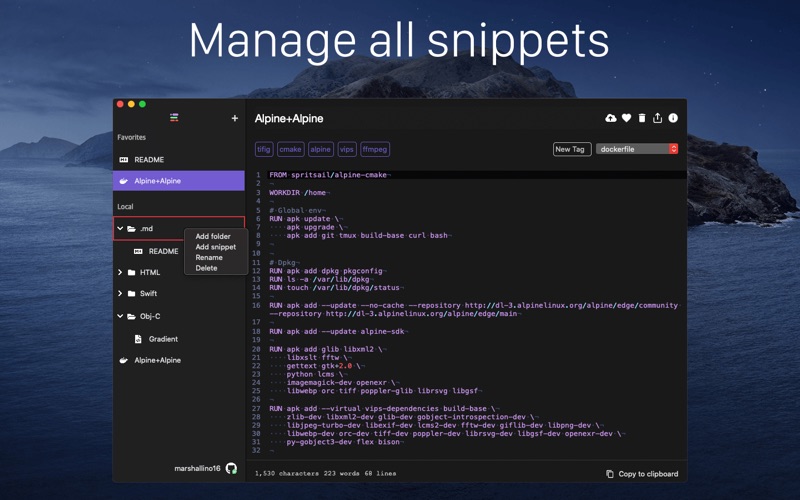Viewport: 800px width, 500px height.
Task: Open the dockerfile language dropdown
Action: coord(637,149)
